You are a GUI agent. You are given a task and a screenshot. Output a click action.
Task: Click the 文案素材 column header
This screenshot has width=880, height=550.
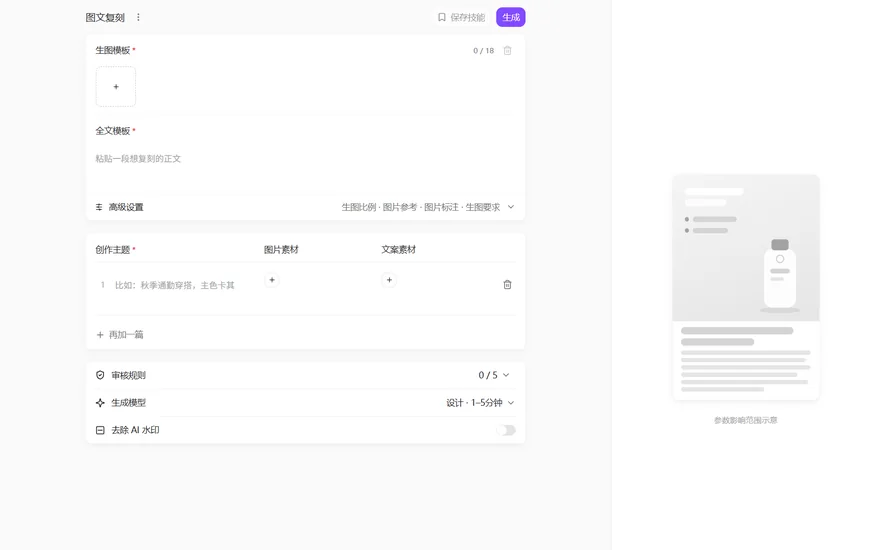(398, 250)
